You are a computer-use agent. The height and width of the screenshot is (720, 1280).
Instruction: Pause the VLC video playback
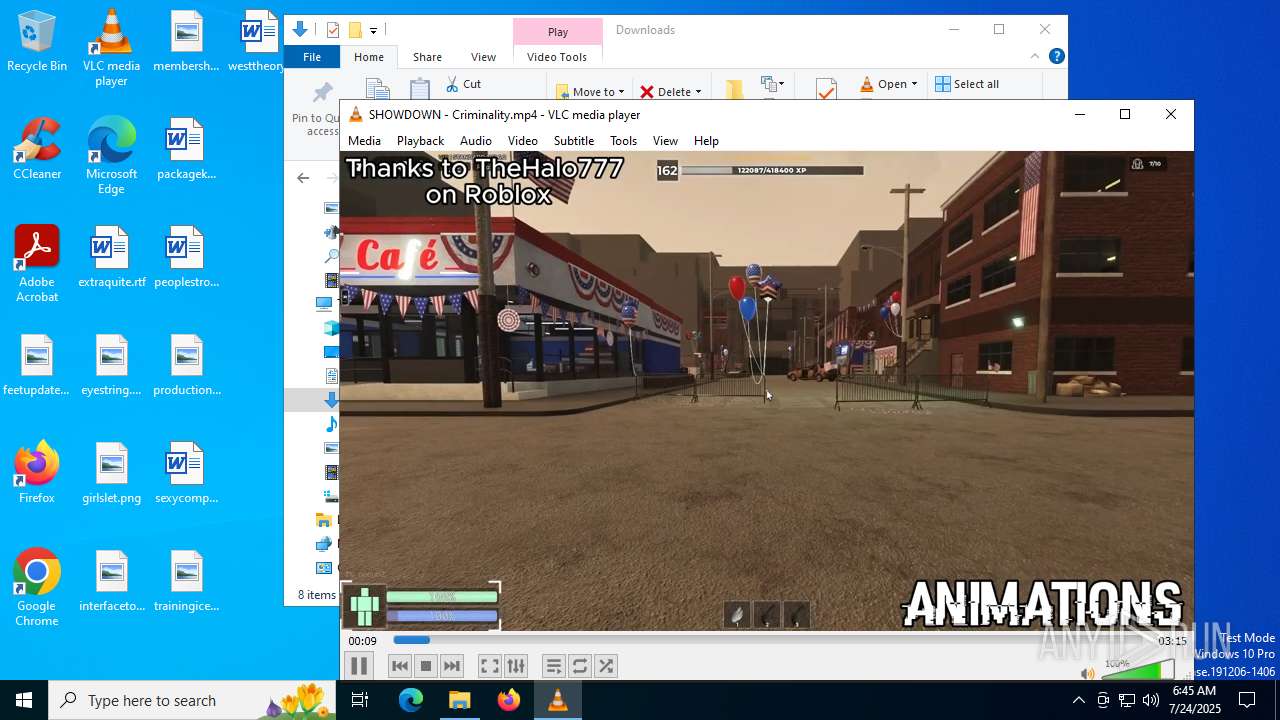coord(359,666)
